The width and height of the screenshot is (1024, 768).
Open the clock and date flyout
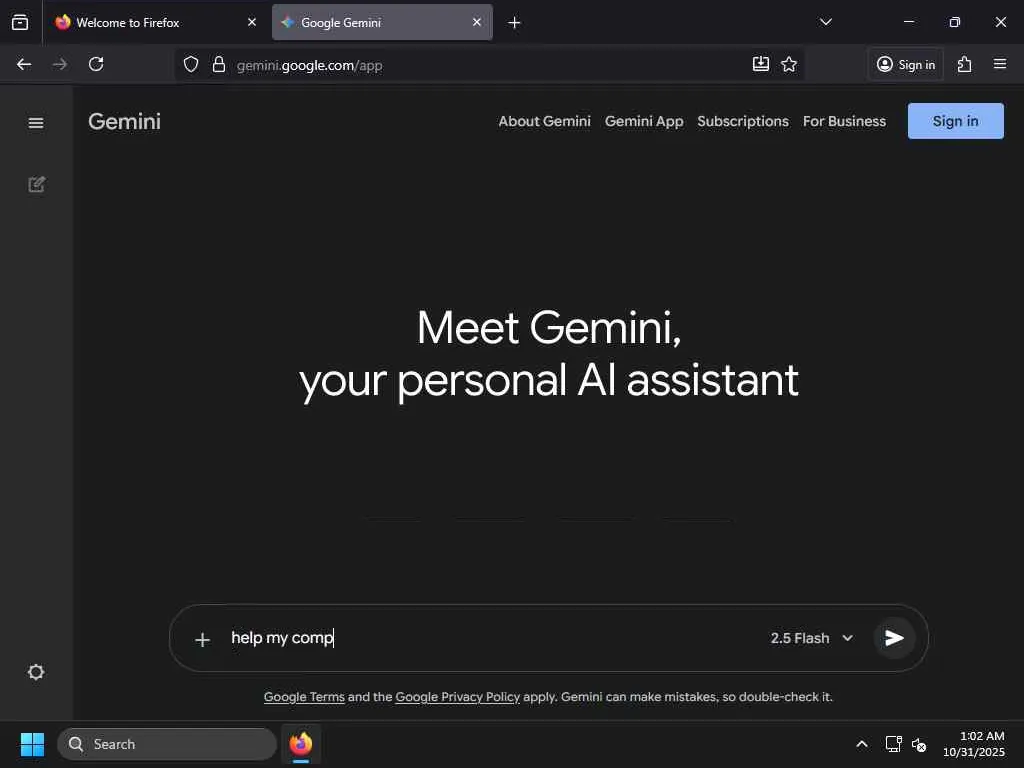point(974,744)
